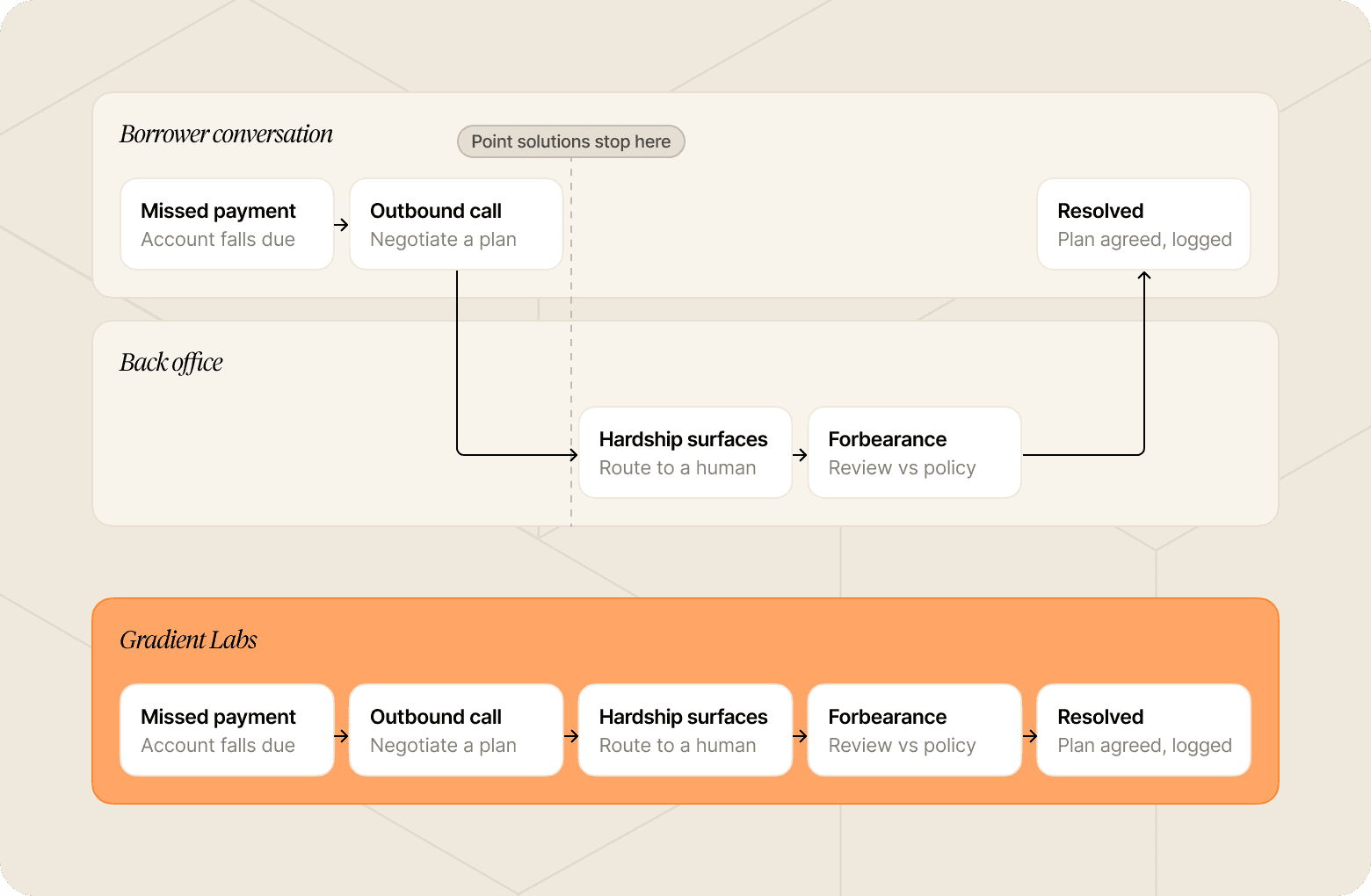Image resolution: width=1371 pixels, height=896 pixels.
Task: Click 'Review vs policy' text in Gradient Labs
Action: click(902, 746)
